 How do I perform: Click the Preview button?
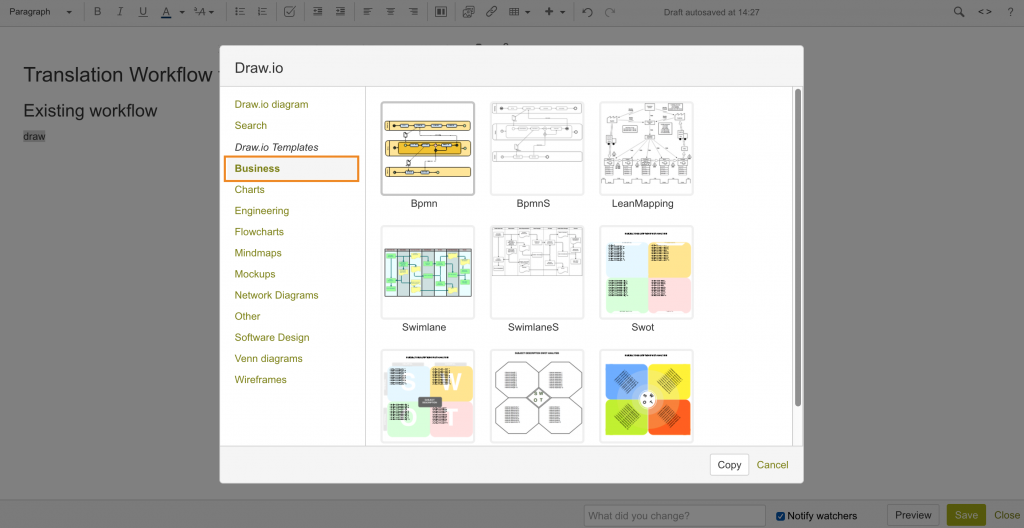click(x=913, y=515)
